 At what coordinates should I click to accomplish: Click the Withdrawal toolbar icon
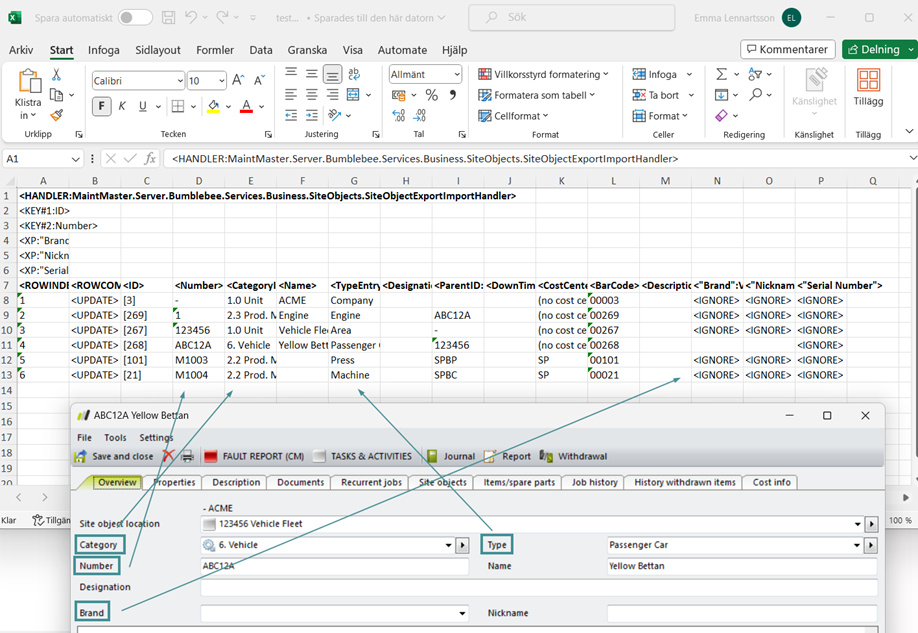point(574,456)
